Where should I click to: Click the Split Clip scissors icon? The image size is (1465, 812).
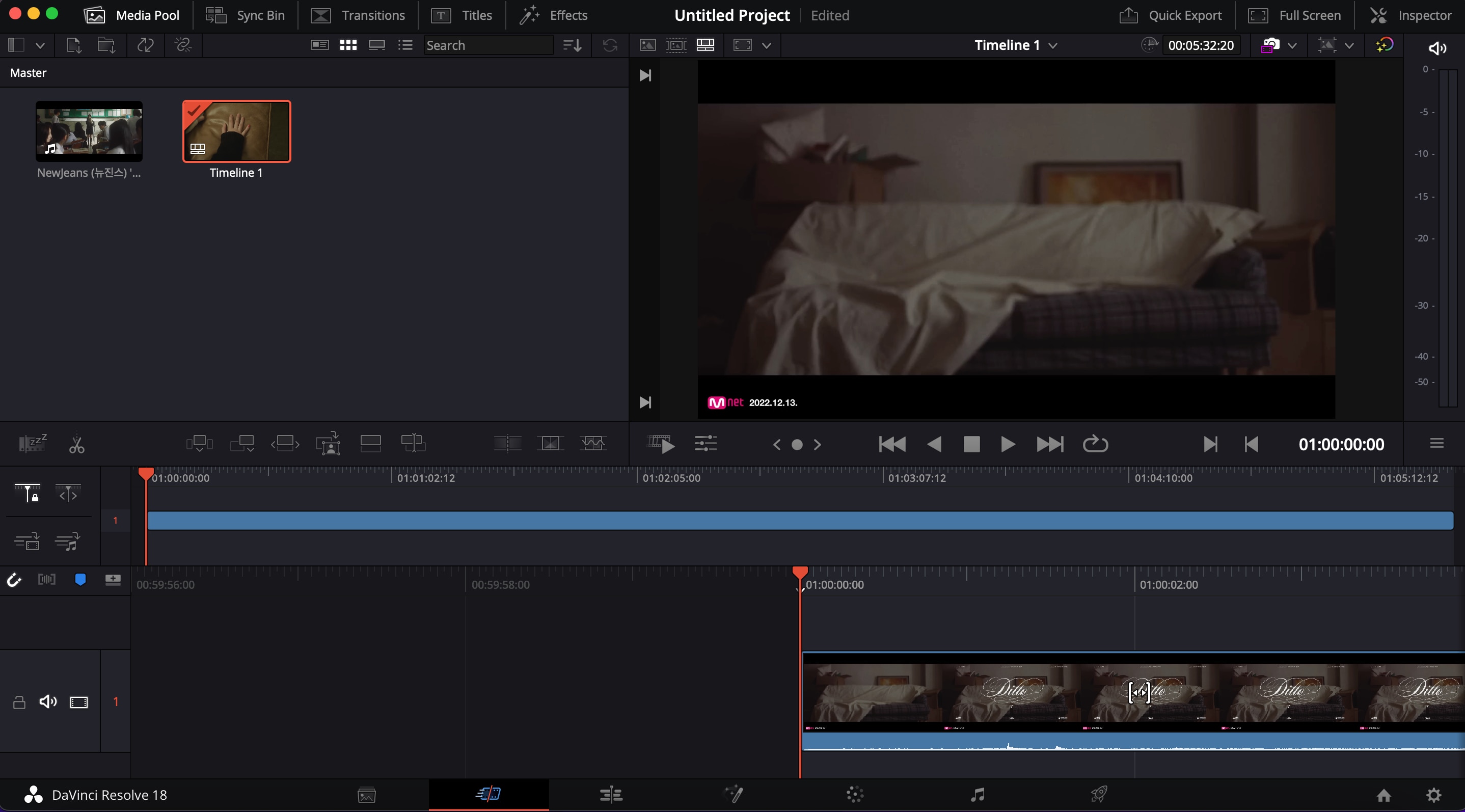76,444
